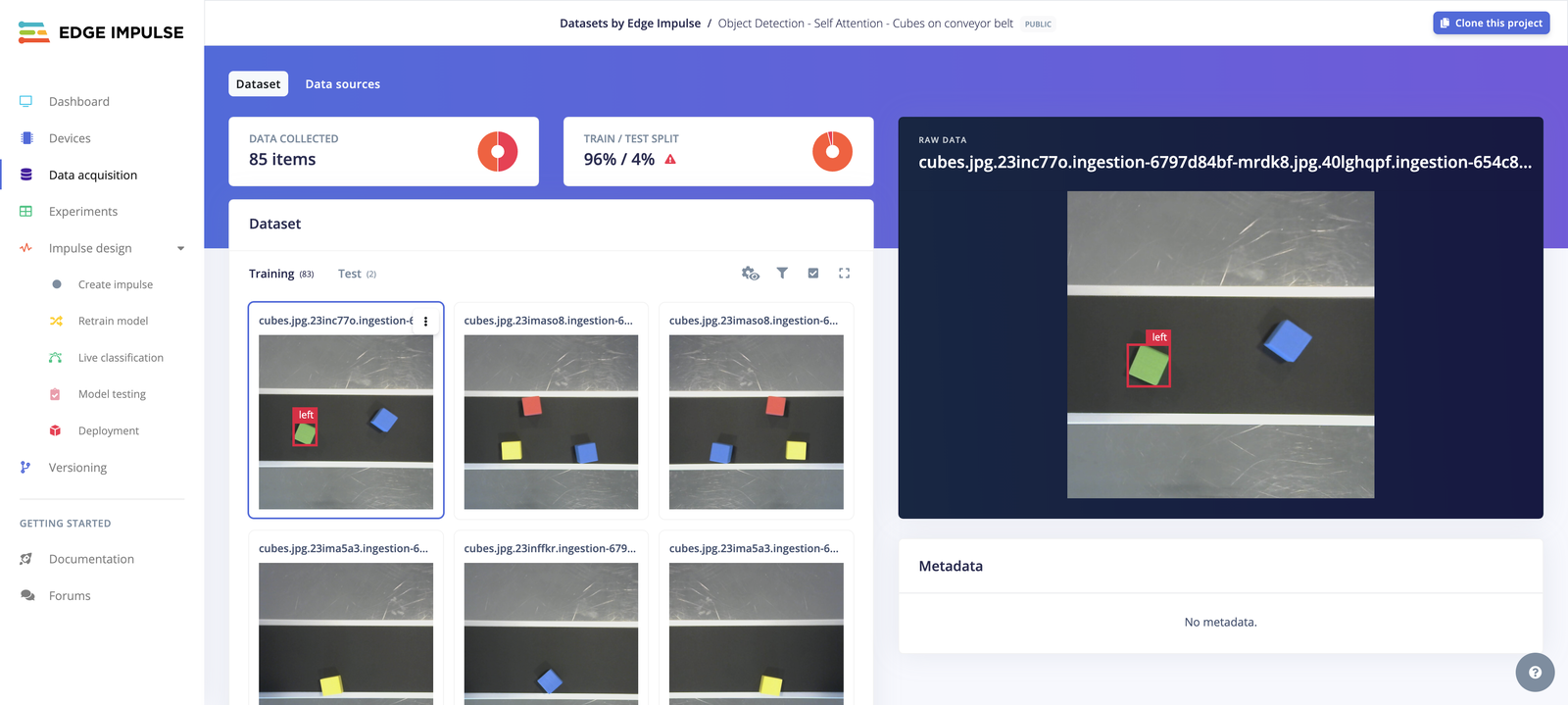Screen dimensions: 1568x705
Task: Open the Documentation link
Action: [91, 559]
